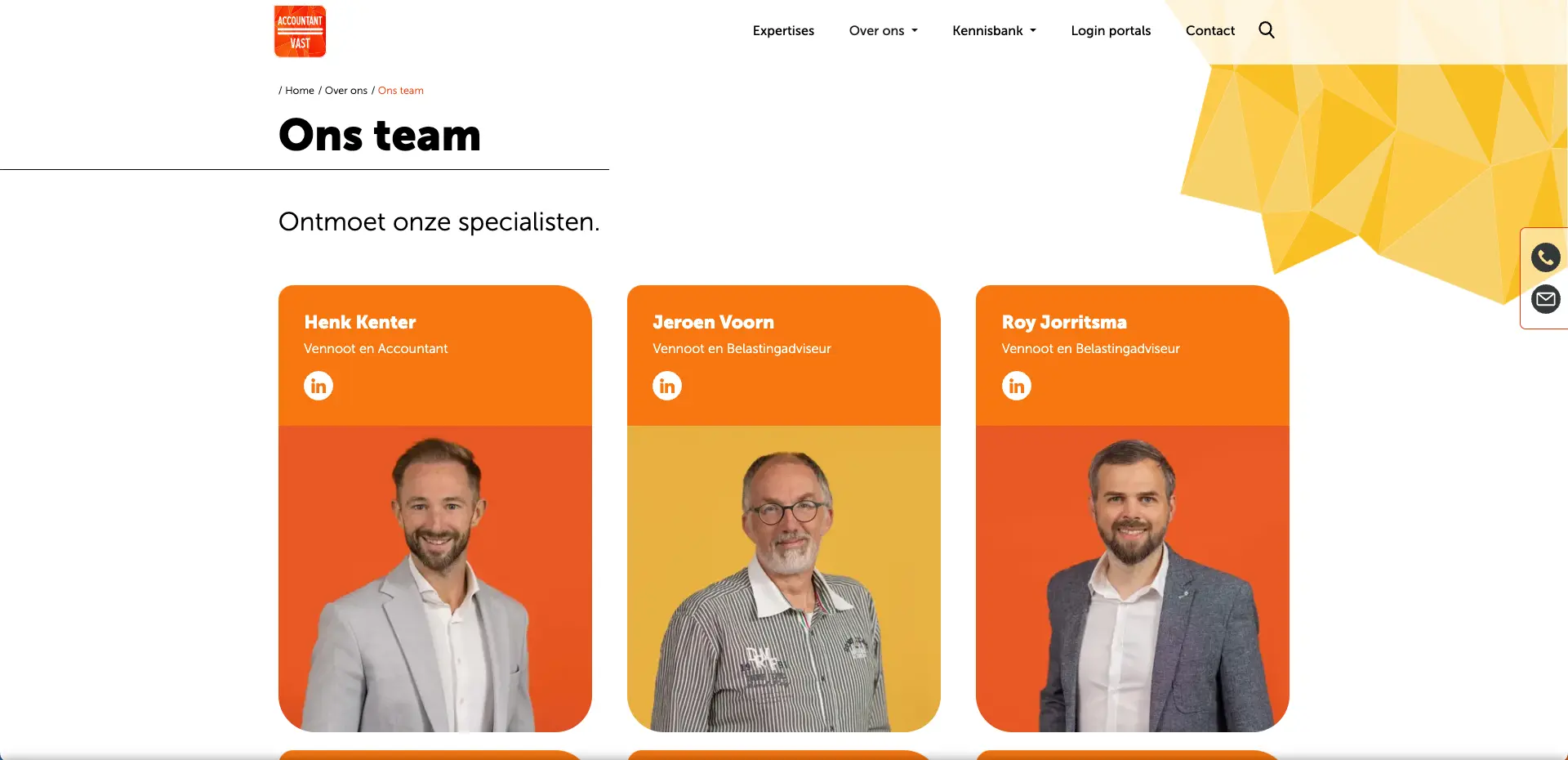This screenshot has height=760, width=1568.
Task: Click the Accountant Vast logo
Action: click(300, 31)
